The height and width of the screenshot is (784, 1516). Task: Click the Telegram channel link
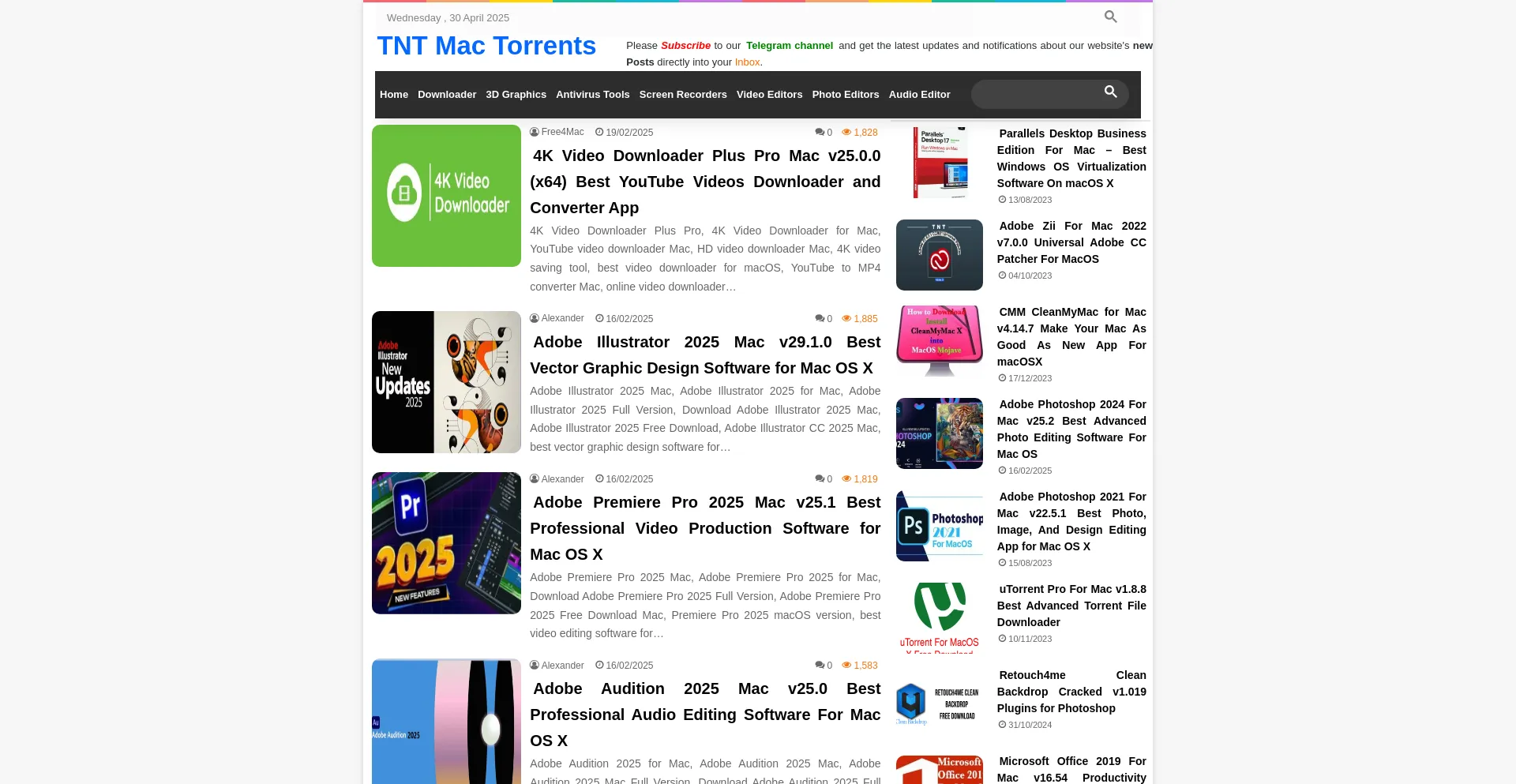pyautogui.click(x=790, y=46)
